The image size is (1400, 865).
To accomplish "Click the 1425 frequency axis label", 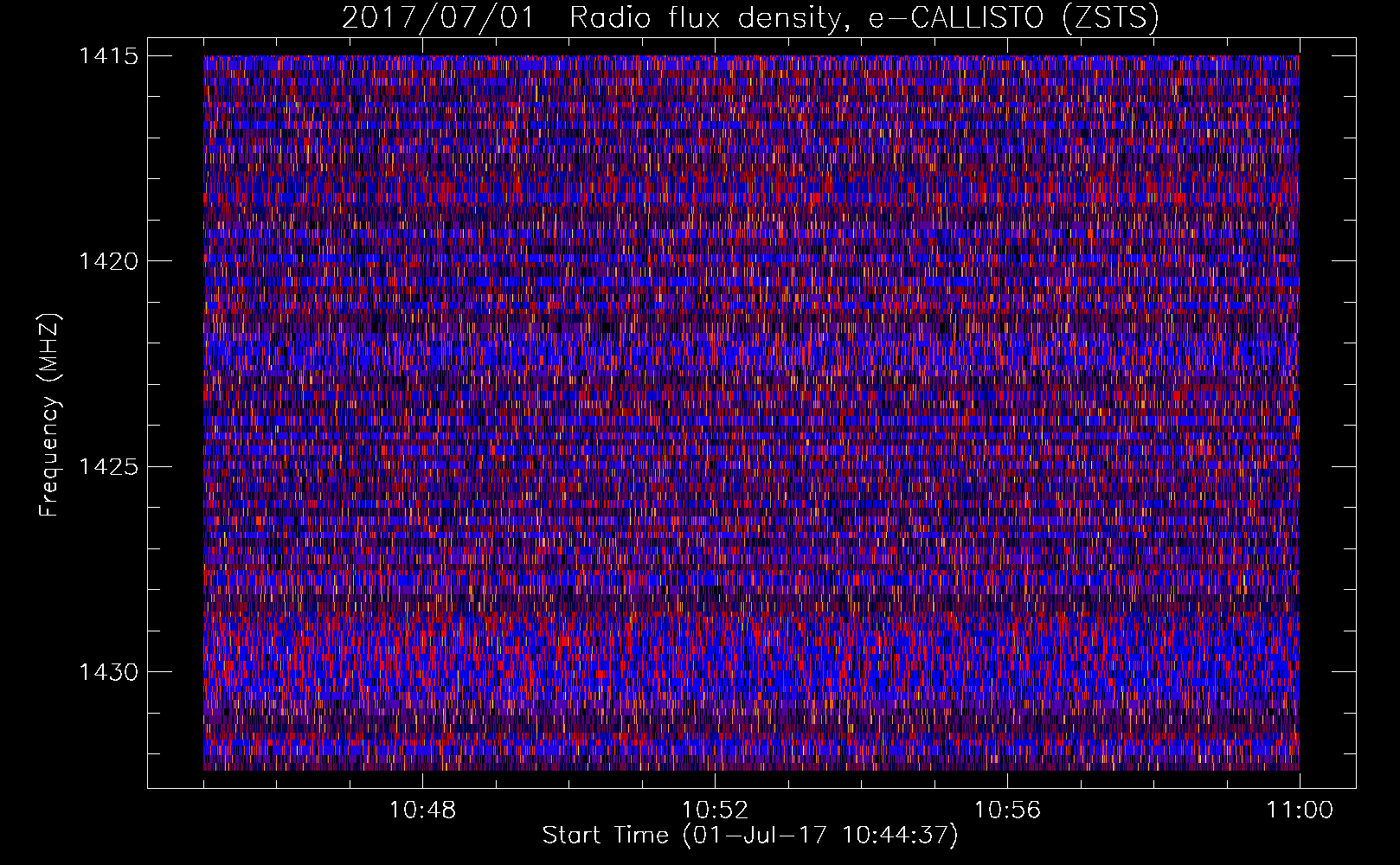I will (x=108, y=467).
